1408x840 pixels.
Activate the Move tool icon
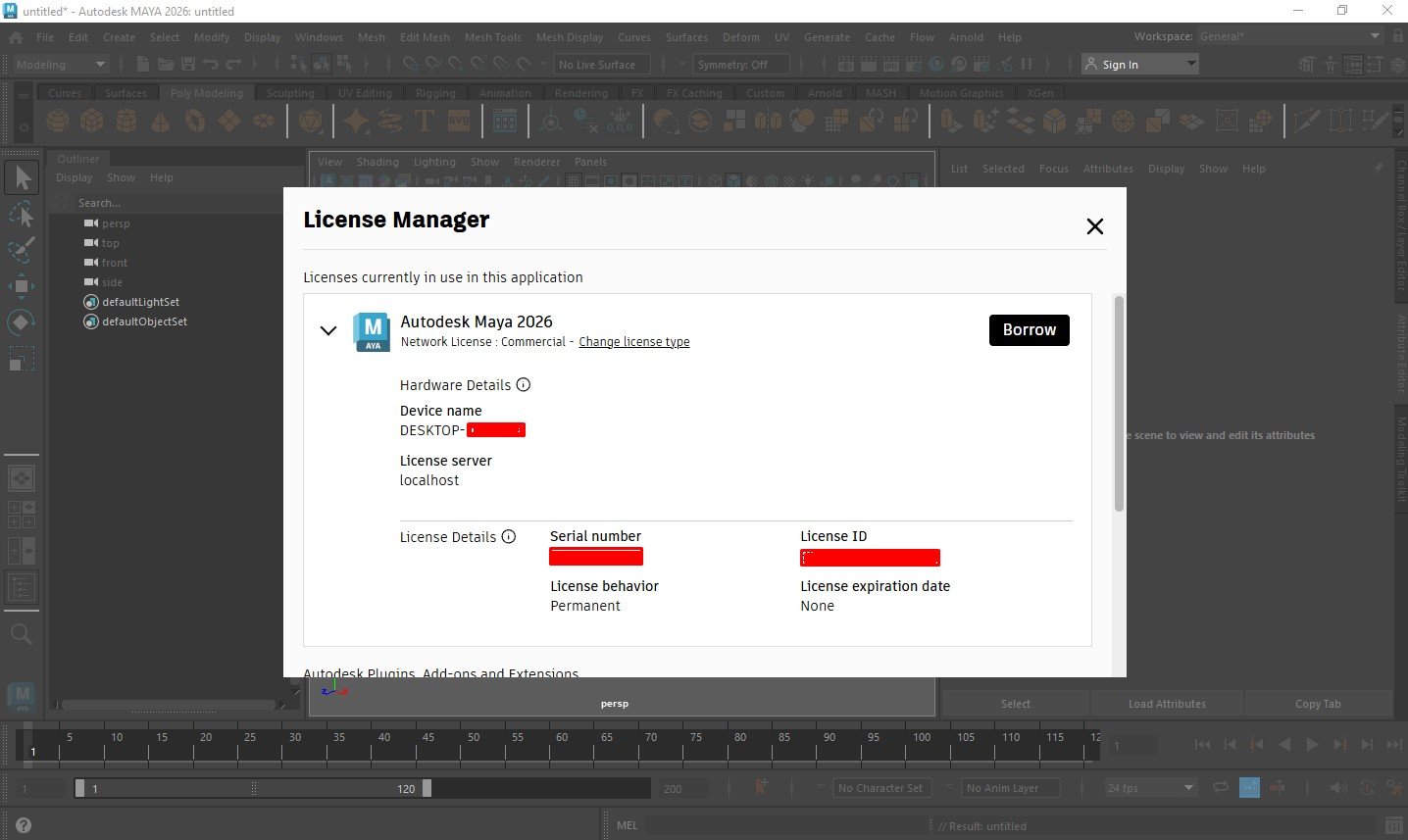pyautogui.click(x=22, y=286)
